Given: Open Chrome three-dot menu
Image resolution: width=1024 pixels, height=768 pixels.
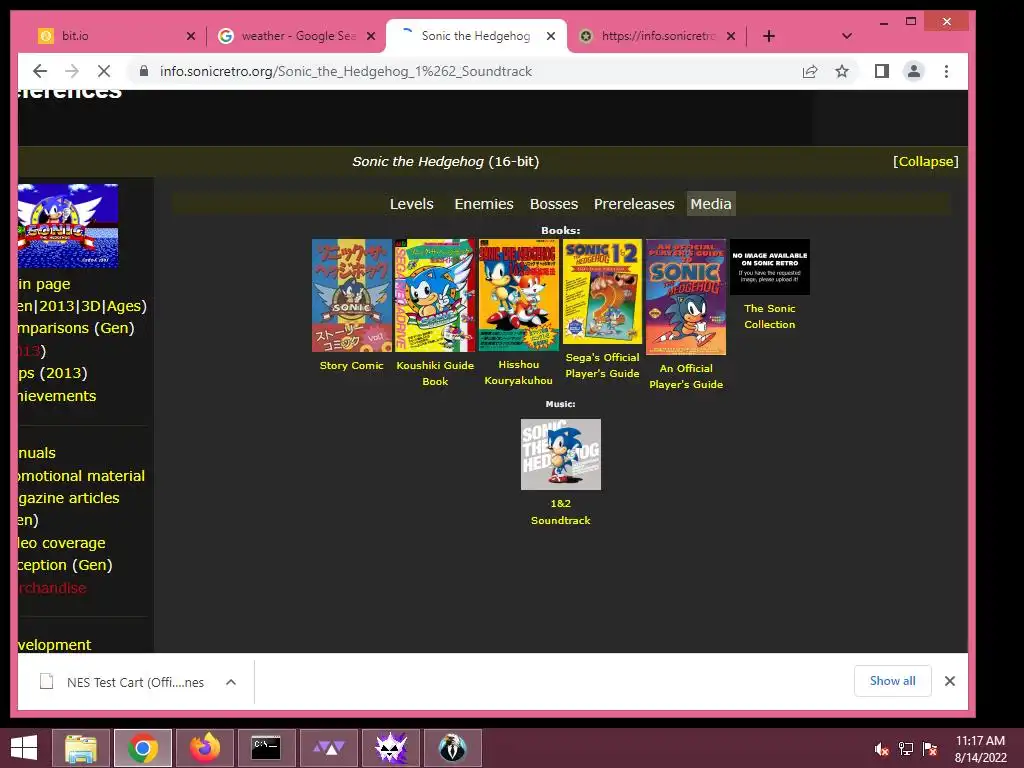Looking at the screenshot, I should tap(946, 71).
